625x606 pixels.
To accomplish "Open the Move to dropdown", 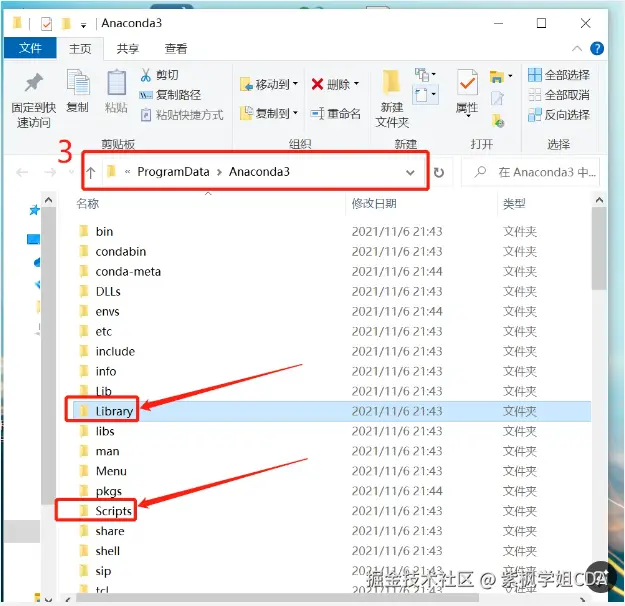I will (x=269, y=85).
